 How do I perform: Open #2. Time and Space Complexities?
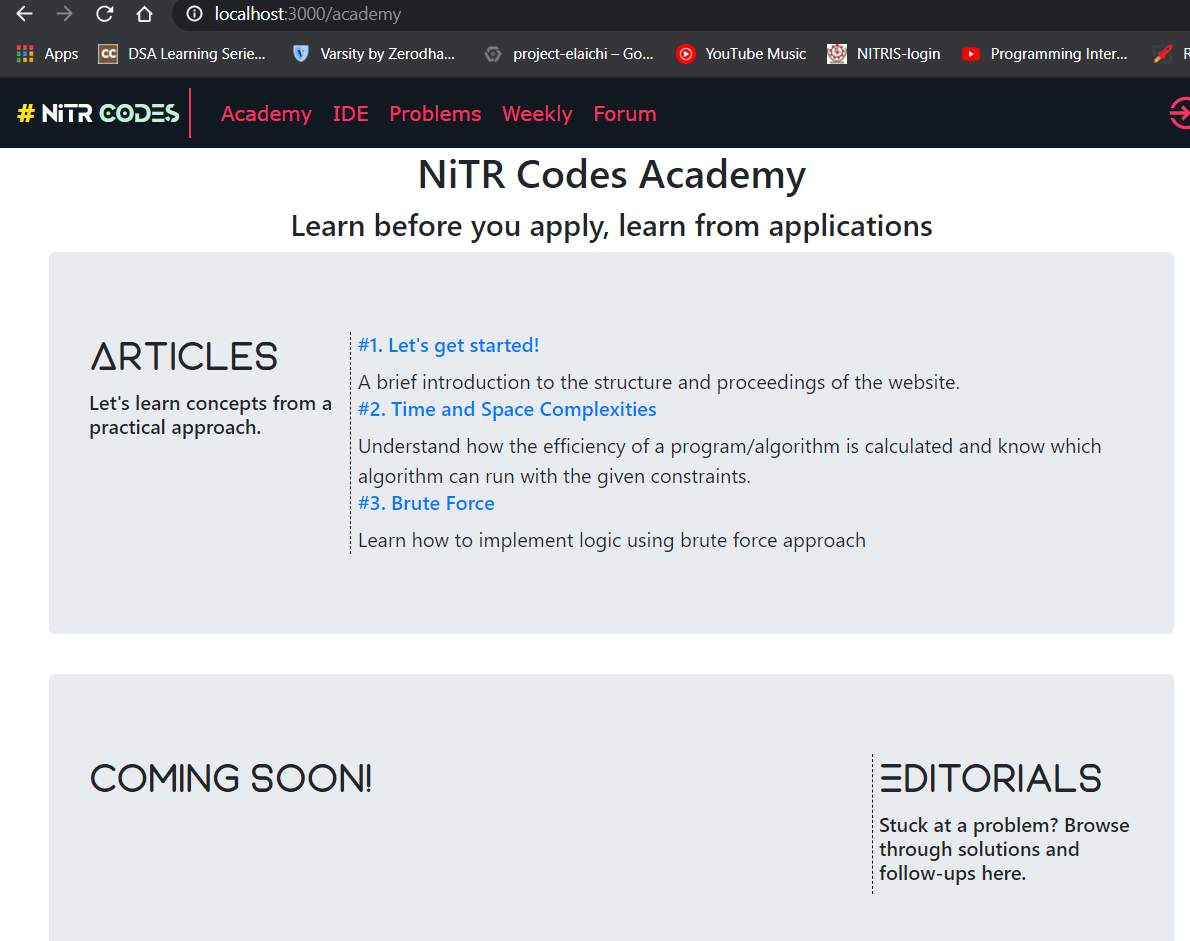507,409
